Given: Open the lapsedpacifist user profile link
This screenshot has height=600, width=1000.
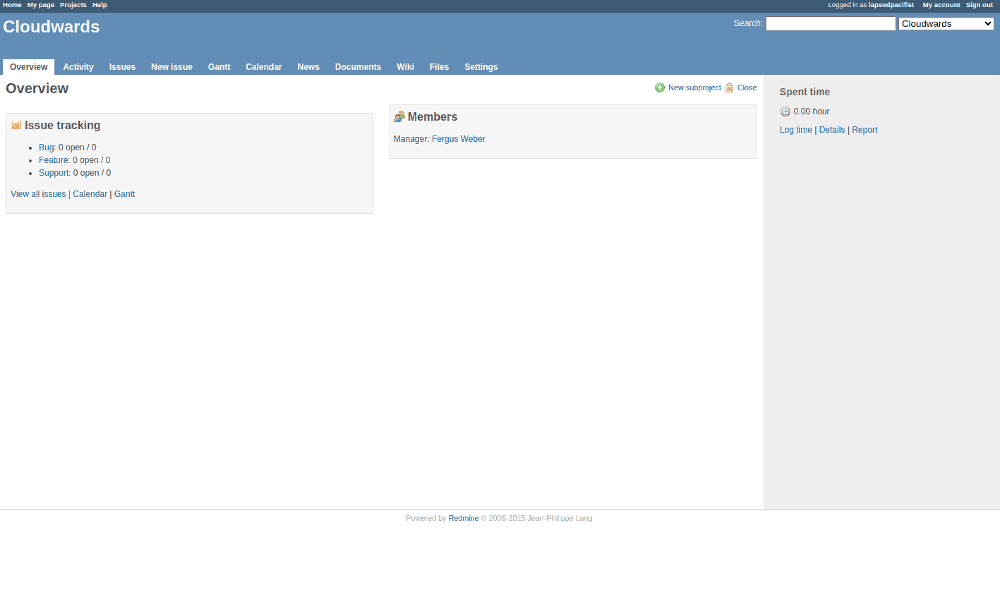Looking at the screenshot, I should point(891,5).
